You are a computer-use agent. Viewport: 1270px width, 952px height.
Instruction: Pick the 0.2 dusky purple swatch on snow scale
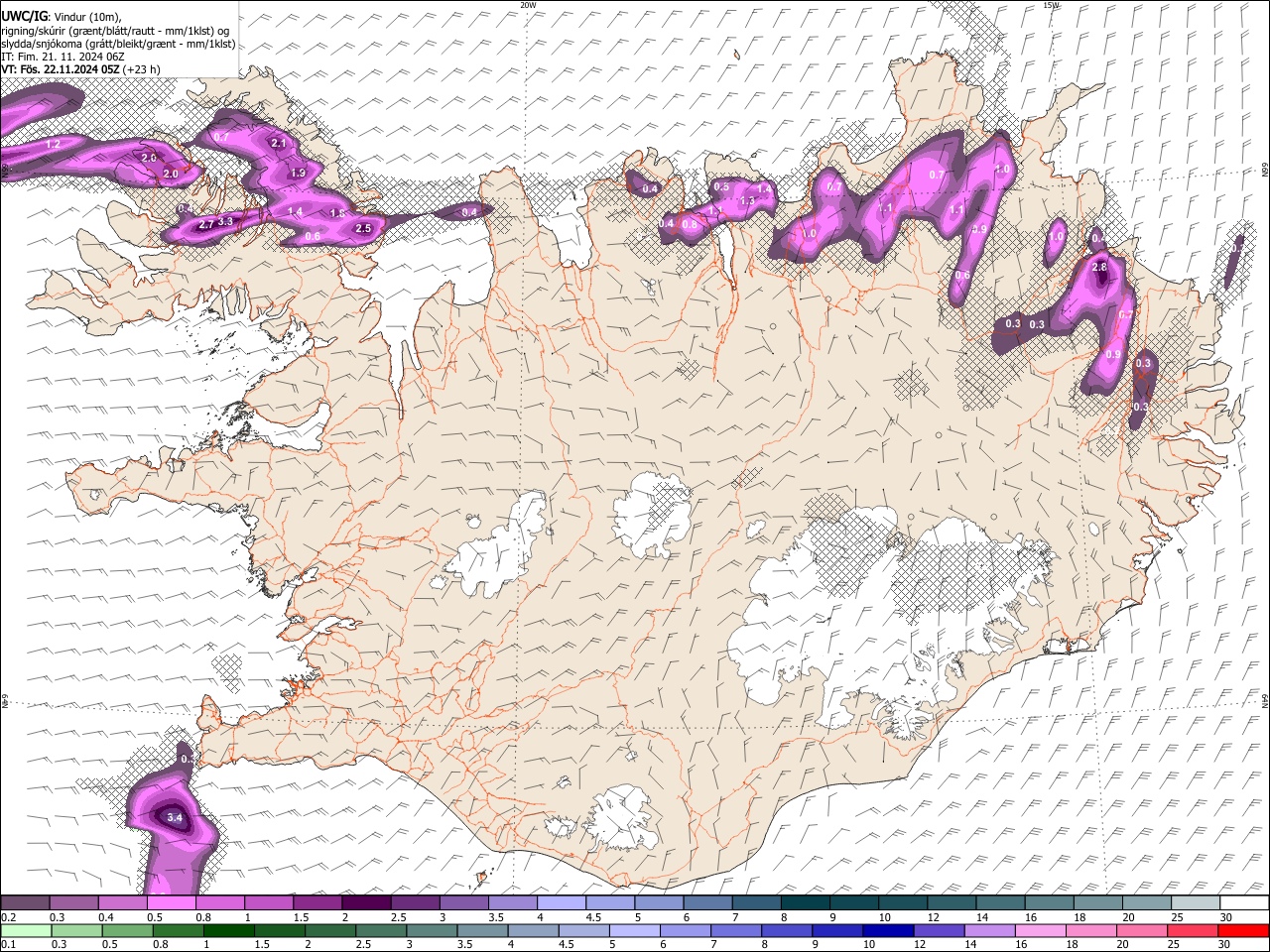(25, 903)
